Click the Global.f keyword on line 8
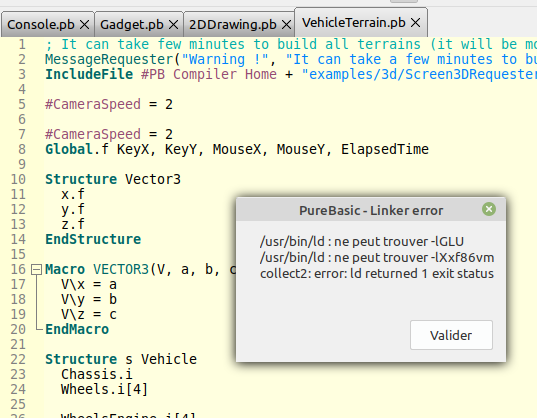The height and width of the screenshot is (418, 537). [x=77, y=149]
